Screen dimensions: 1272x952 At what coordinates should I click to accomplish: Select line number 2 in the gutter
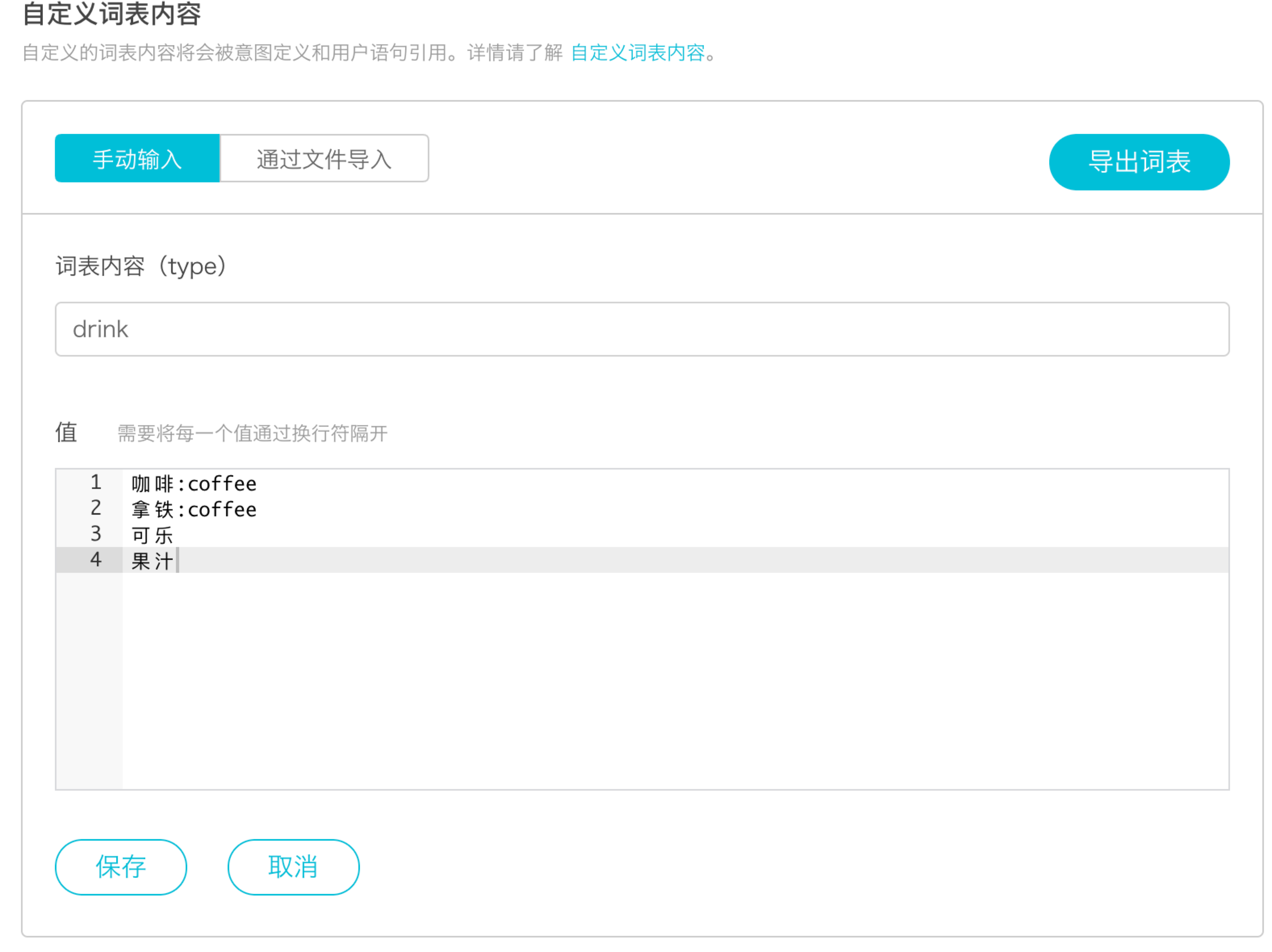click(96, 508)
